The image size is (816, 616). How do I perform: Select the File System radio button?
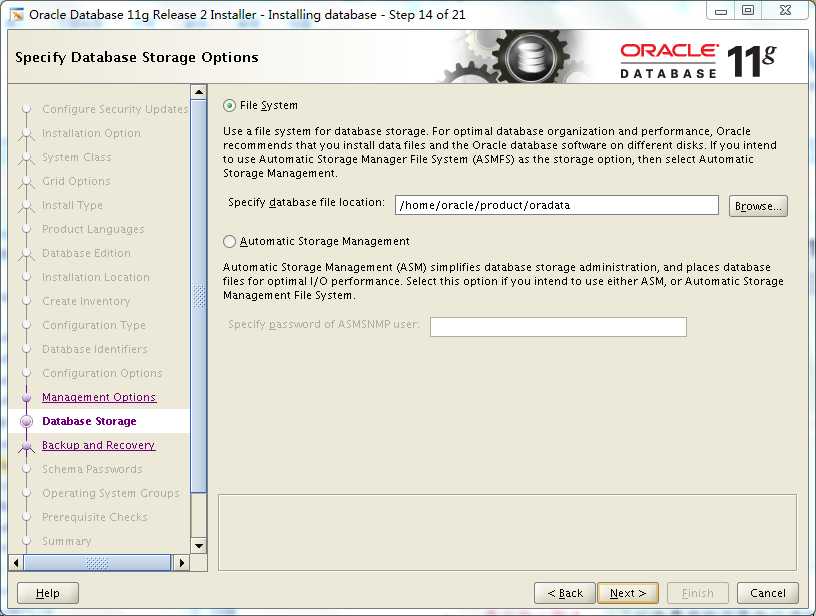[x=229, y=106]
